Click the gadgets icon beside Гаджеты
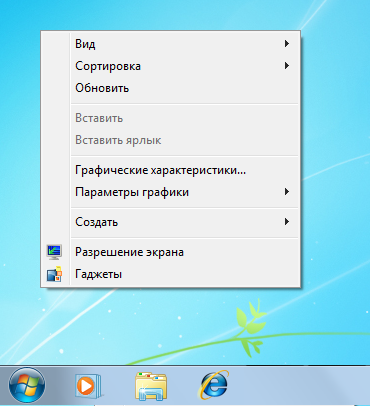The width and height of the screenshot is (370, 406). coord(54,274)
